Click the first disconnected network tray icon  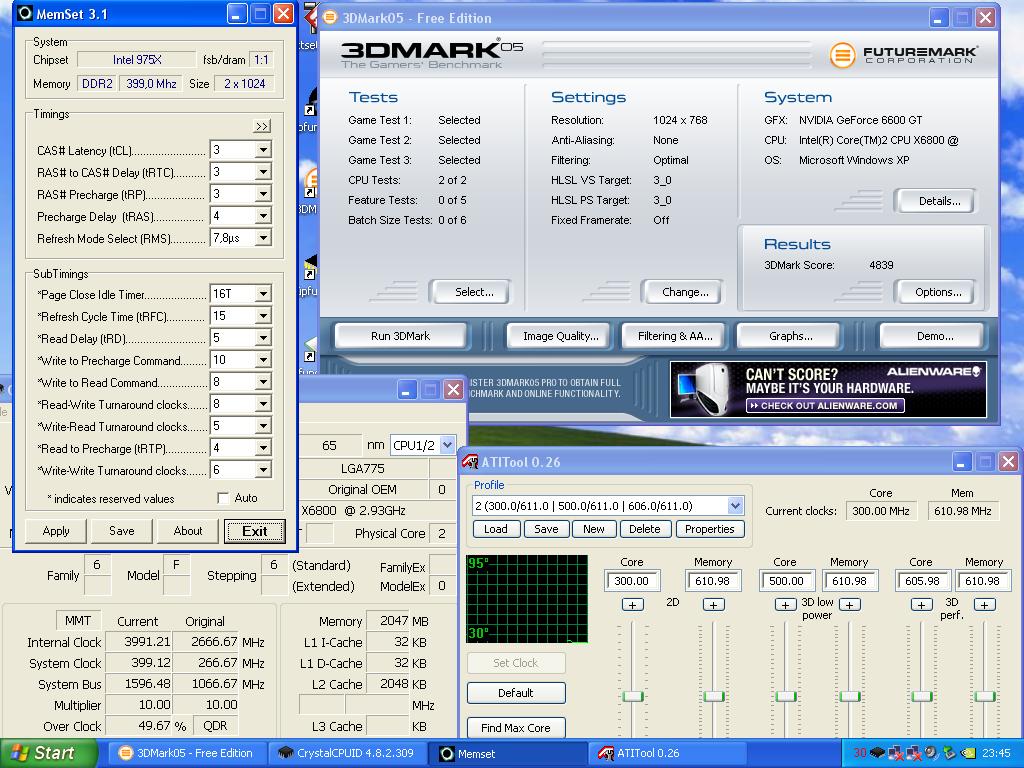pyautogui.click(x=895, y=753)
